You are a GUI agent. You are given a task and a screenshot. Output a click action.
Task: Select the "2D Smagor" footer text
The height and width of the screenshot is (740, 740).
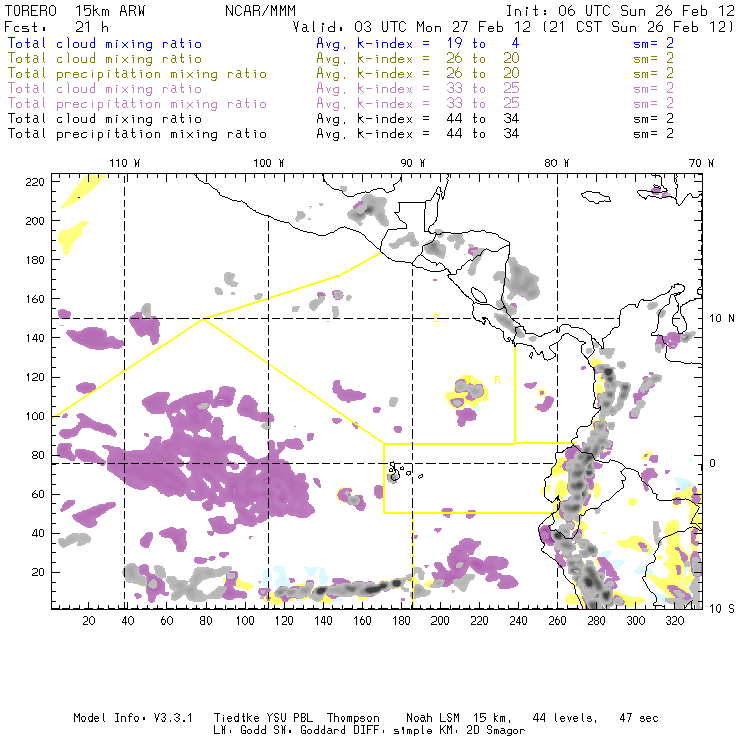click(496, 731)
